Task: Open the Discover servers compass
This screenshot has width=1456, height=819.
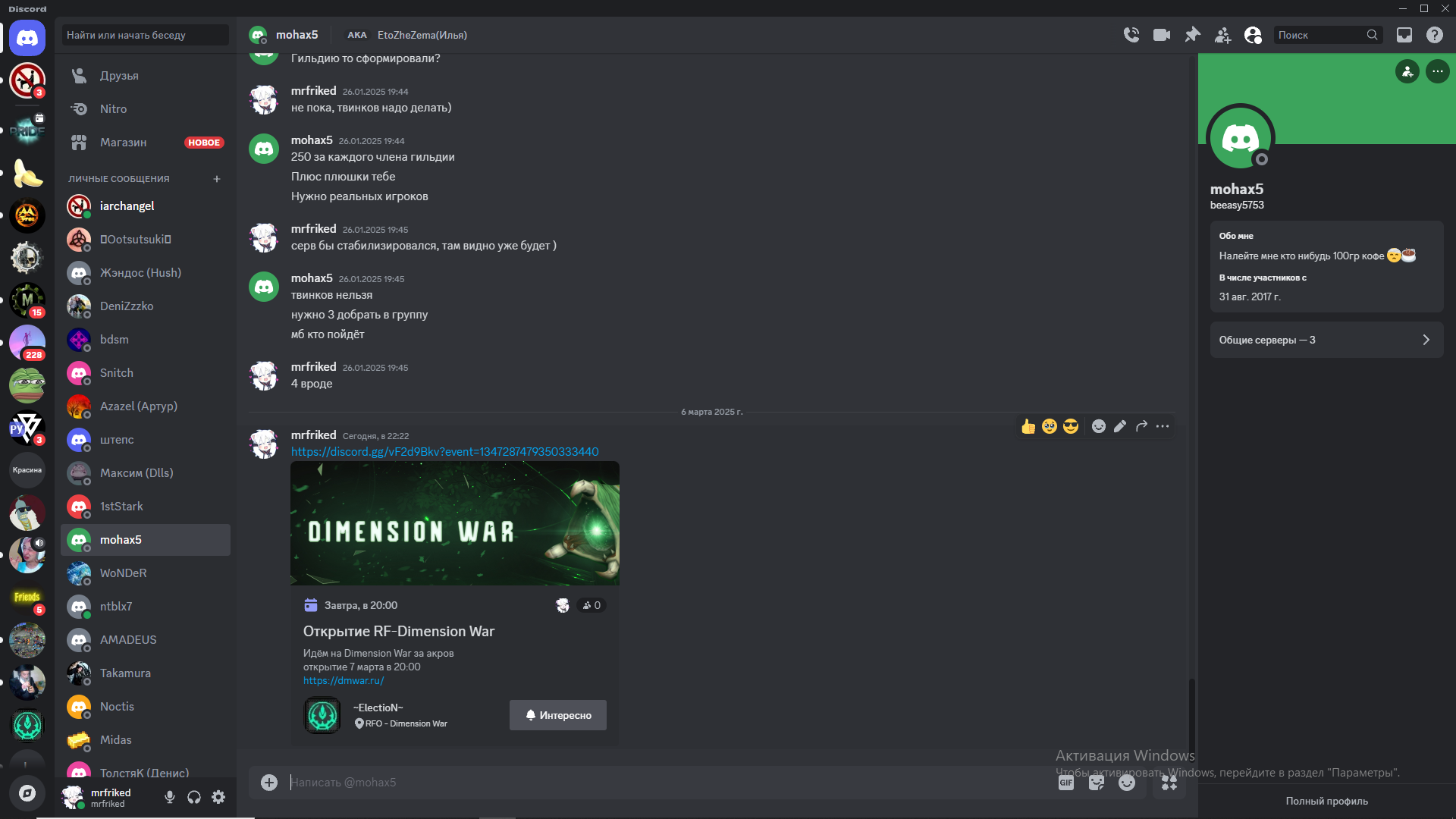Action: [27, 793]
